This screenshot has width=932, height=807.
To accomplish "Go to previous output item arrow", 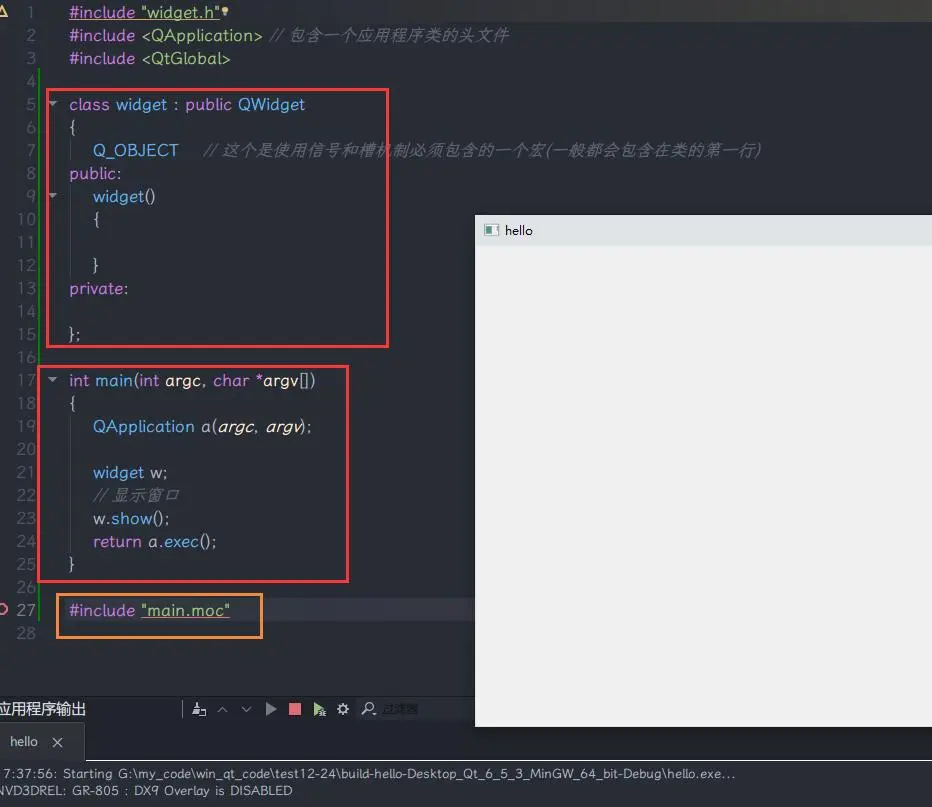I will pos(223,709).
